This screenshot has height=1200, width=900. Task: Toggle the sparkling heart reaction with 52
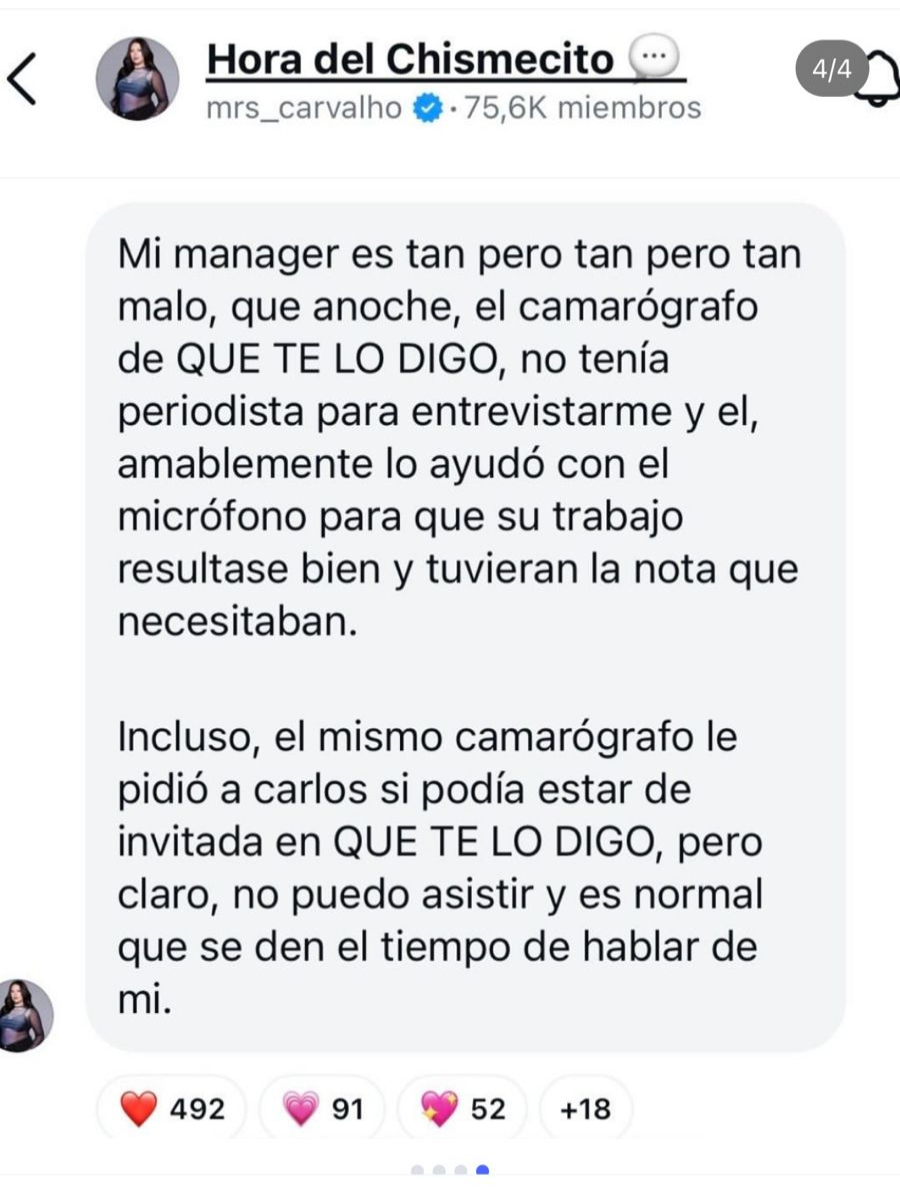(462, 1108)
